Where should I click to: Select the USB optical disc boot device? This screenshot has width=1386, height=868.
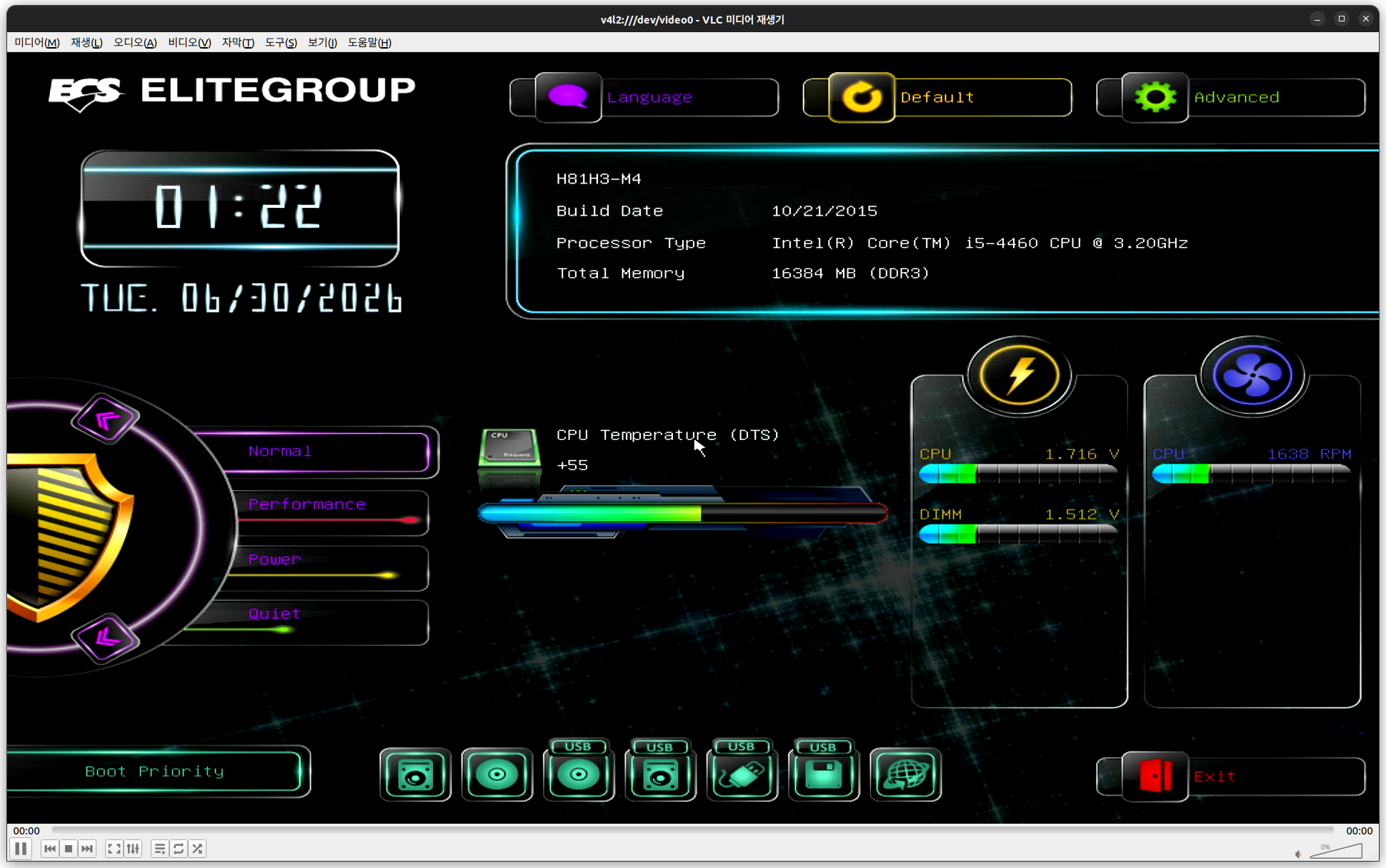click(579, 770)
